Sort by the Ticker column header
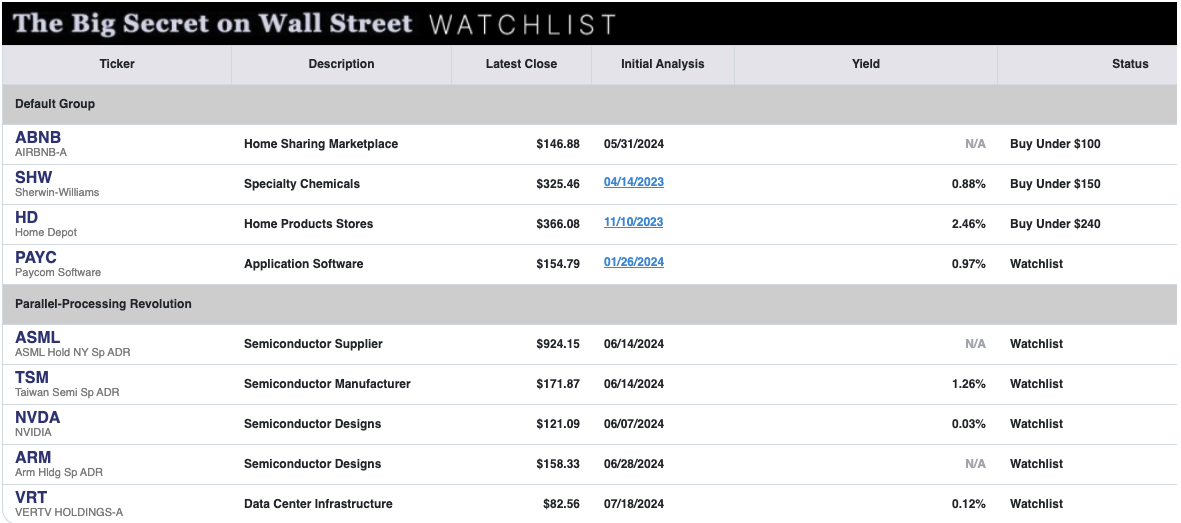Image resolution: width=1181 pixels, height=523 pixels. [117, 64]
